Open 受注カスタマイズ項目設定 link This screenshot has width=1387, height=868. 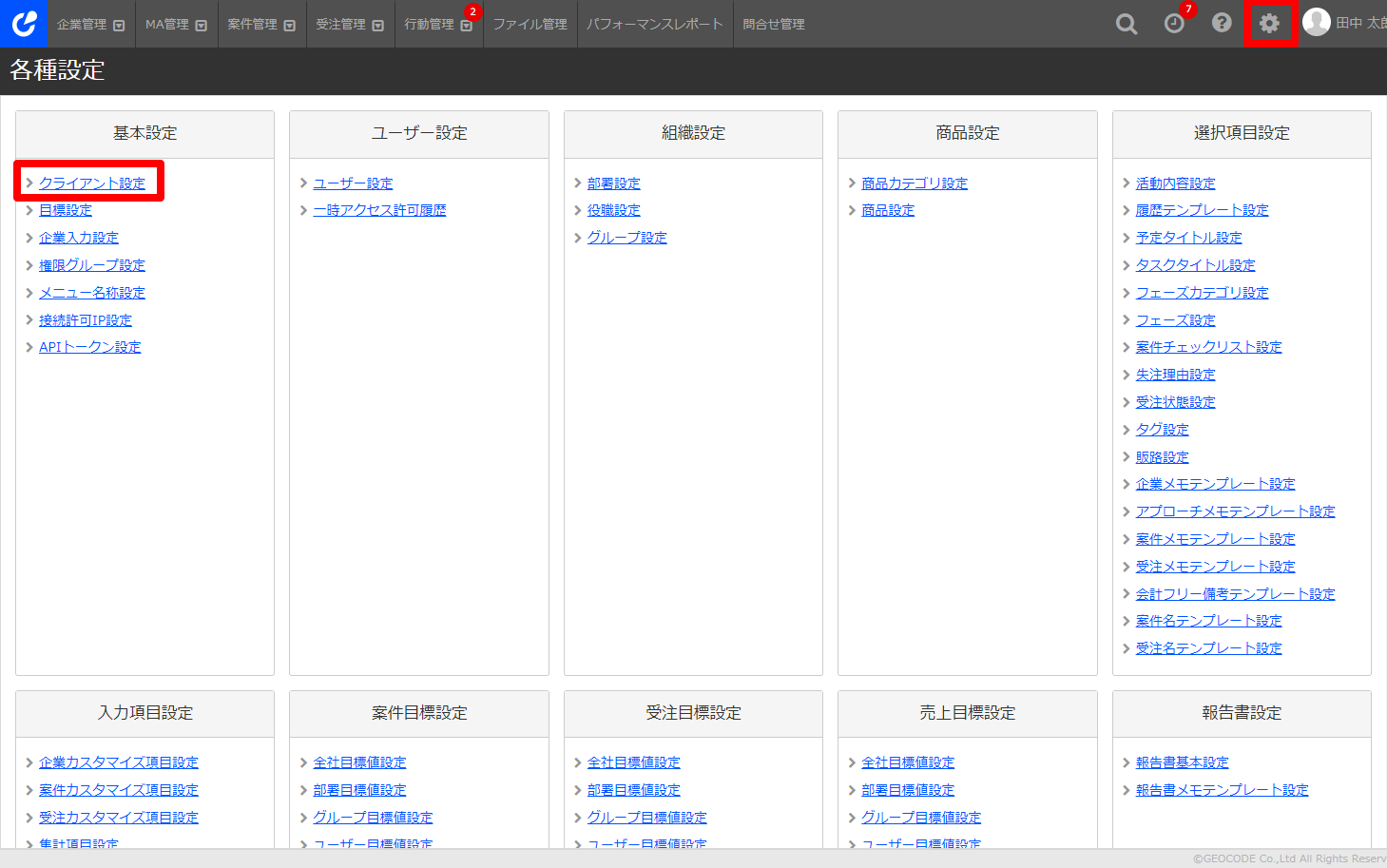point(119,818)
